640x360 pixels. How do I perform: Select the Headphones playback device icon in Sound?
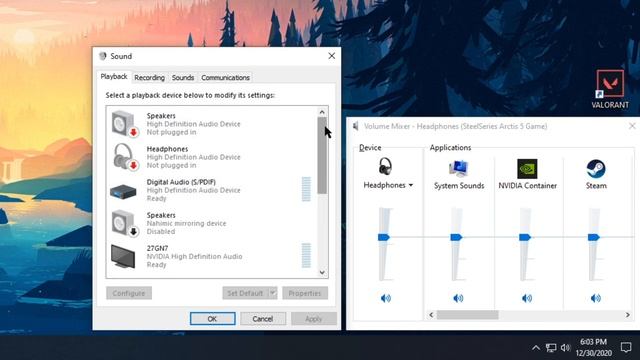(x=124, y=156)
